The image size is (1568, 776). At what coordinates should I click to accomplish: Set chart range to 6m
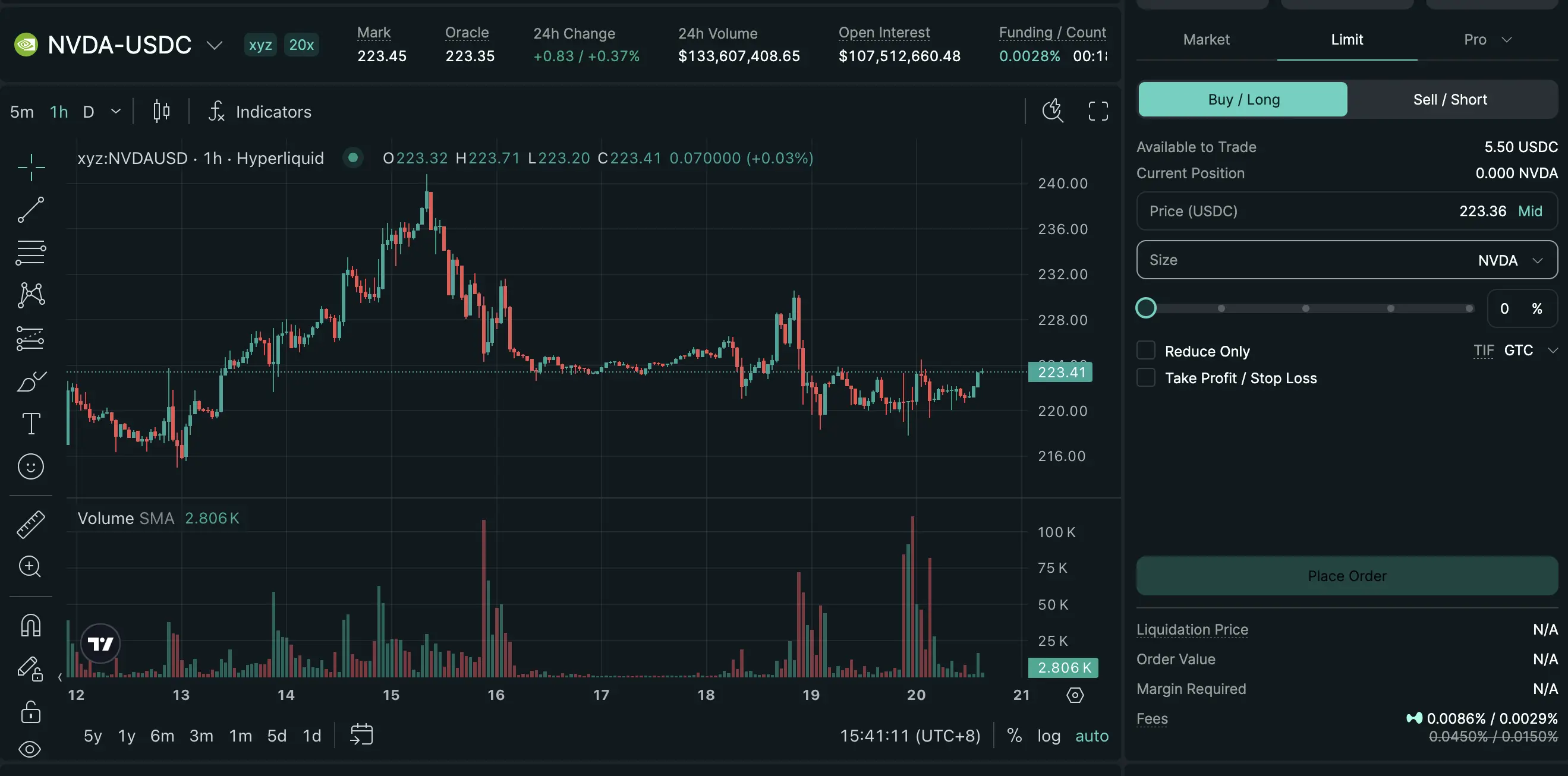click(x=162, y=735)
